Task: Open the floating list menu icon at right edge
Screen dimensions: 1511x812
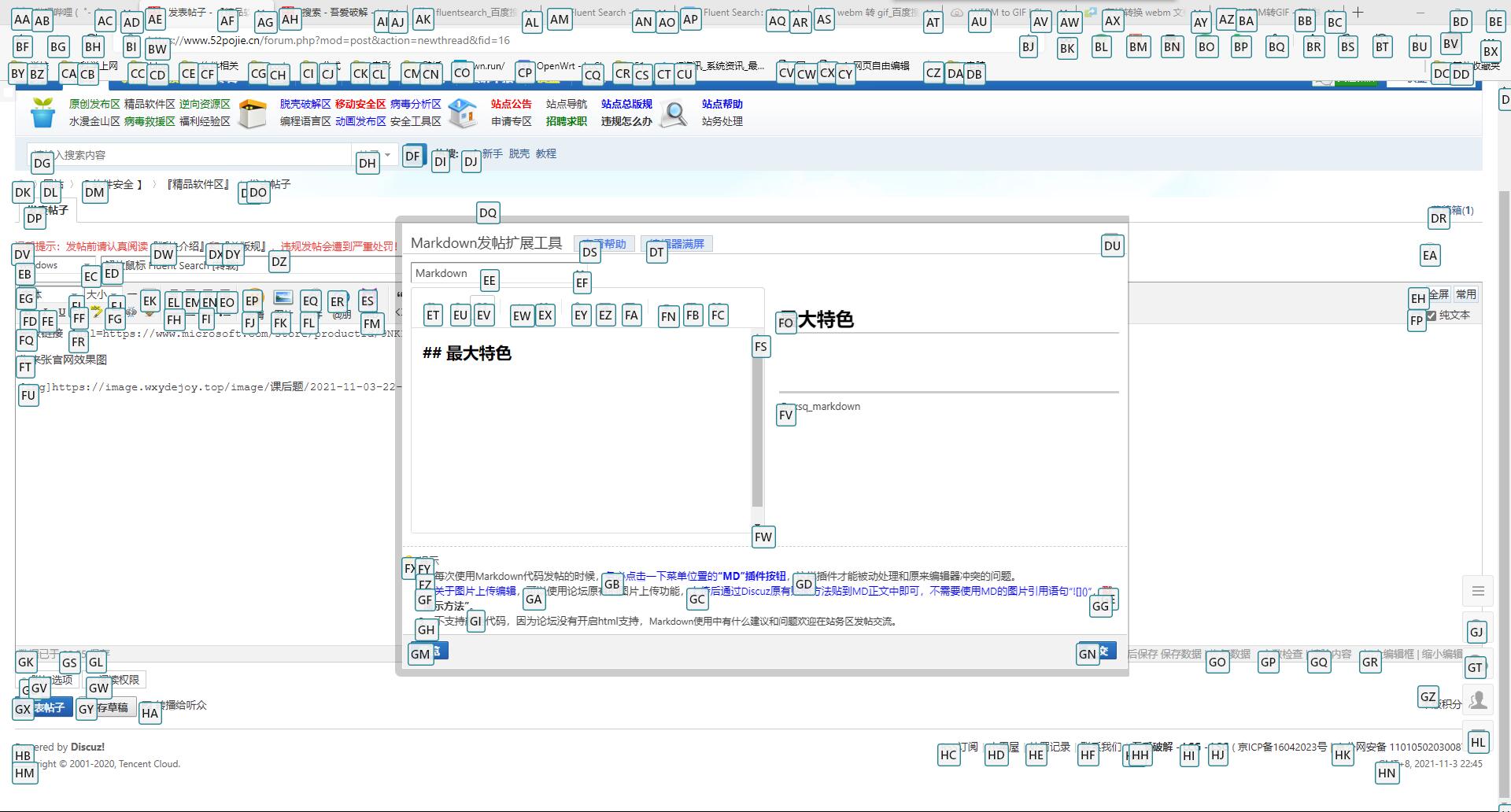Action: pyautogui.click(x=1477, y=591)
